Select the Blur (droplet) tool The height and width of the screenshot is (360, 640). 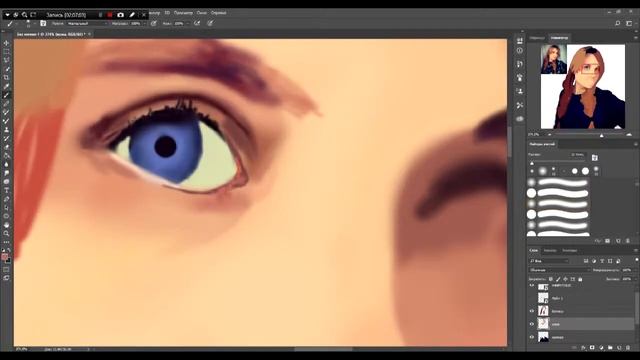(x=6, y=164)
